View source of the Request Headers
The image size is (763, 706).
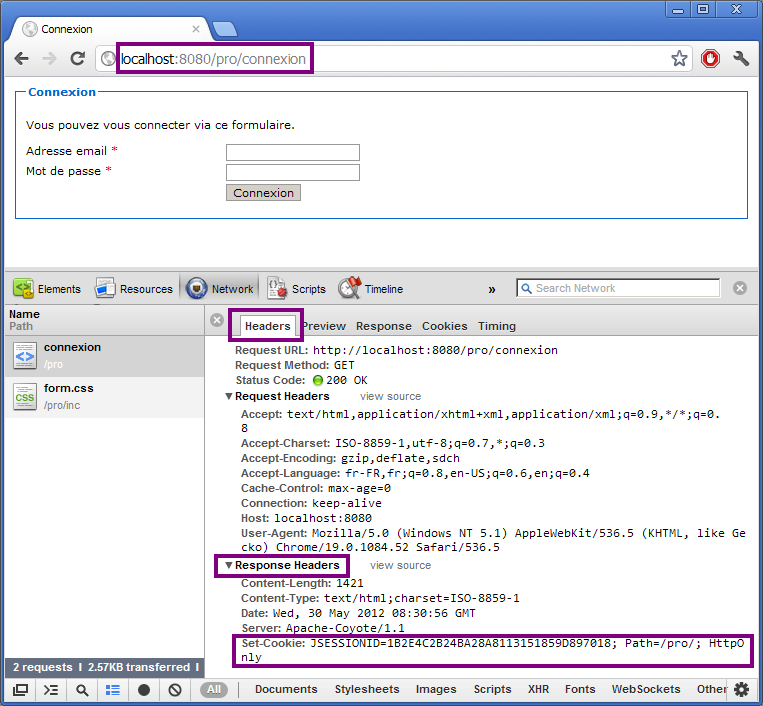(x=390, y=397)
